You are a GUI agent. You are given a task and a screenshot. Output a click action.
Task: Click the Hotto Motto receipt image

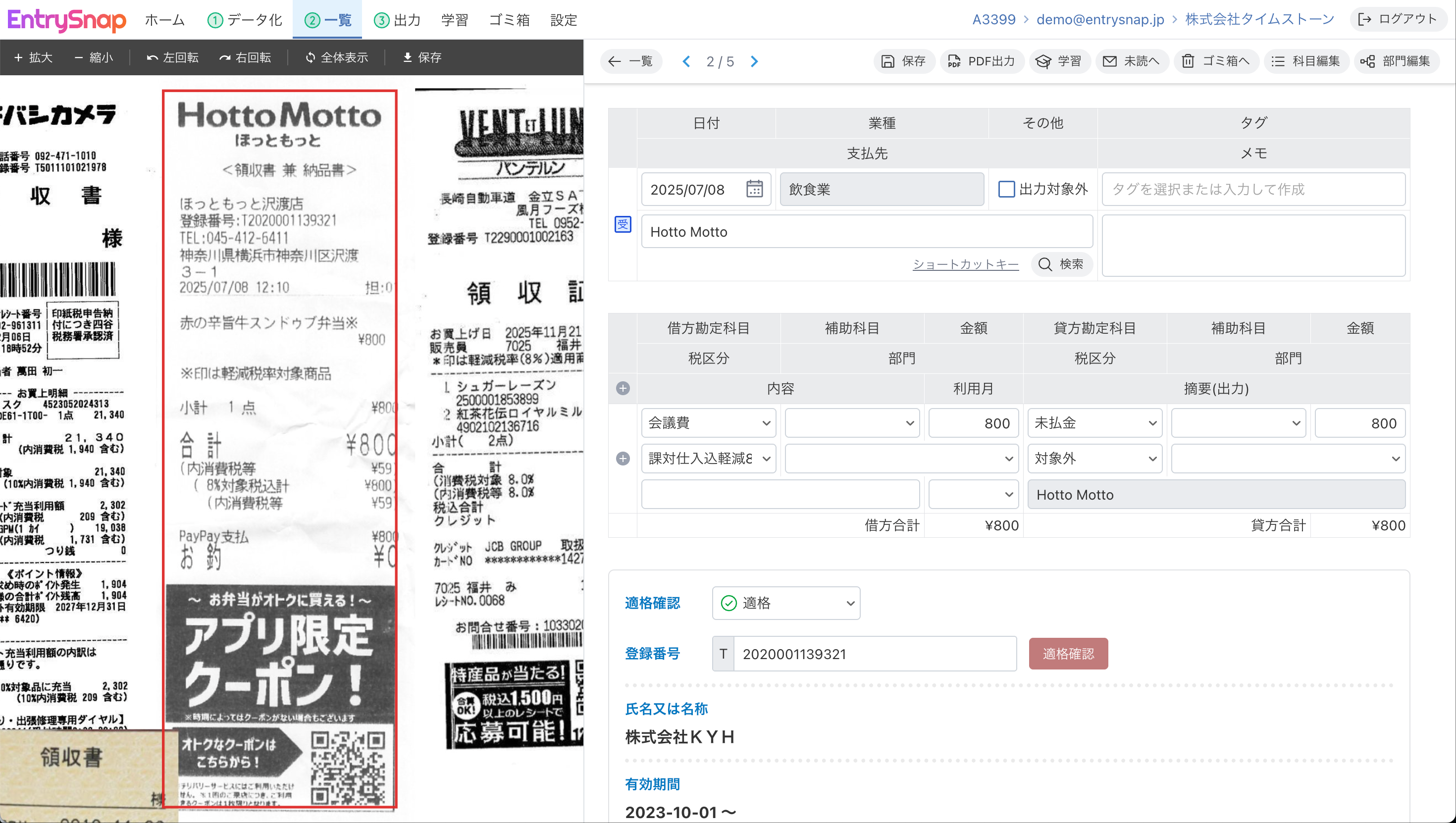pyautogui.click(x=280, y=449)
